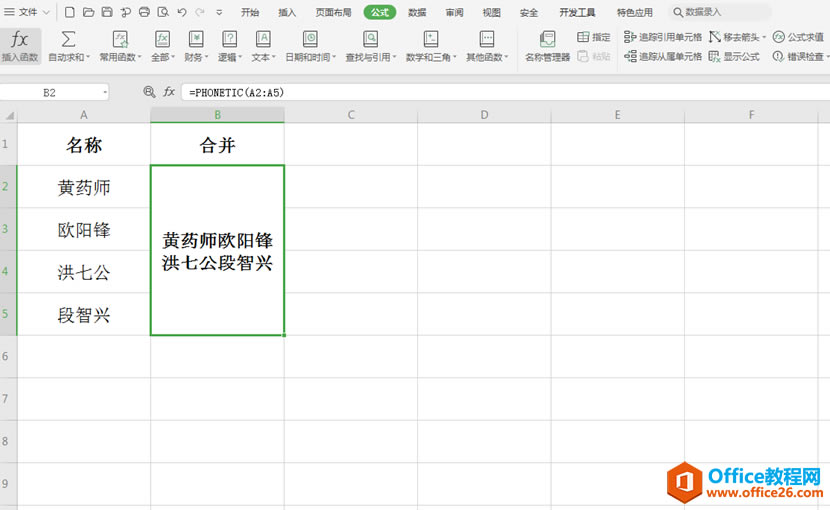Open the Insert Function (插入函数) dialog
830x510 pixels.
[20, 46]
